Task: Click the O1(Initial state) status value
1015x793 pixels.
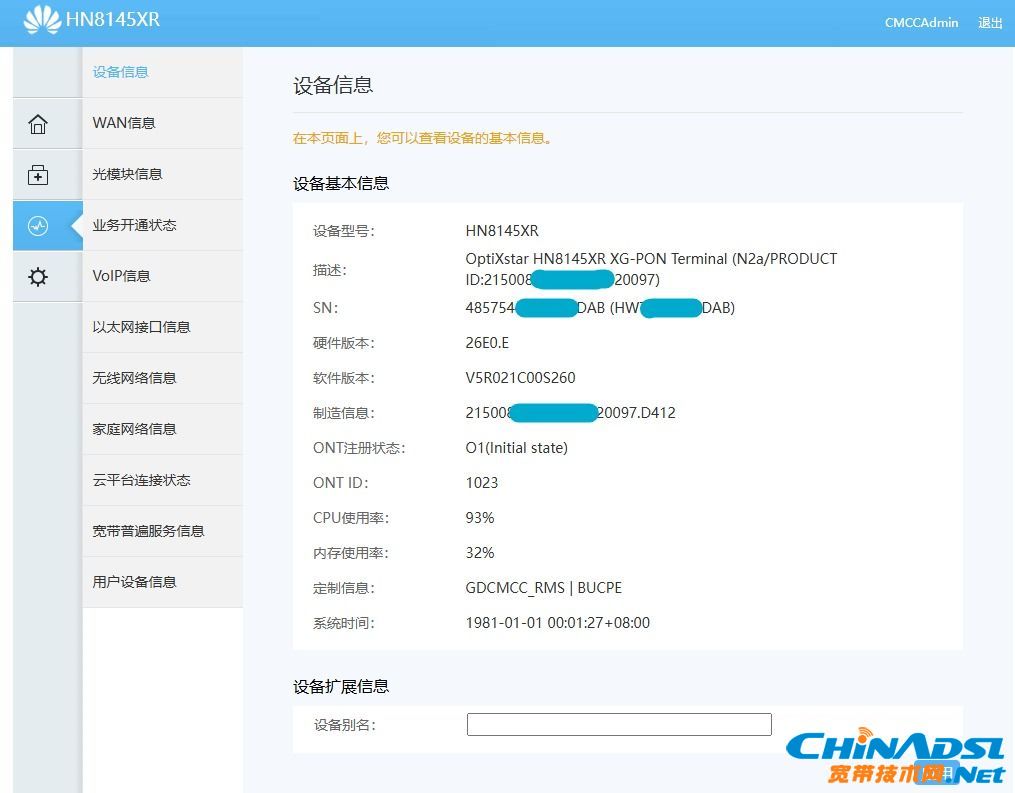Action: [x=517, y=448]
